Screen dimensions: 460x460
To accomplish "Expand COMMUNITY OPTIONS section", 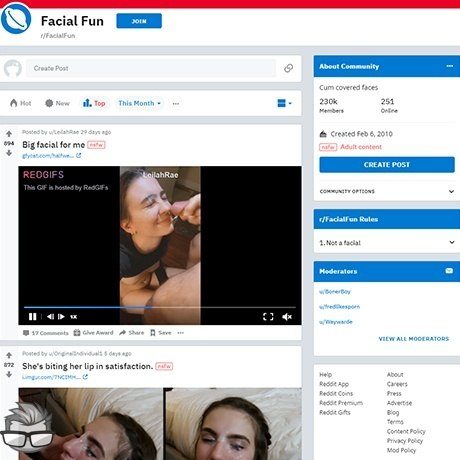I will tap(387, 191).
